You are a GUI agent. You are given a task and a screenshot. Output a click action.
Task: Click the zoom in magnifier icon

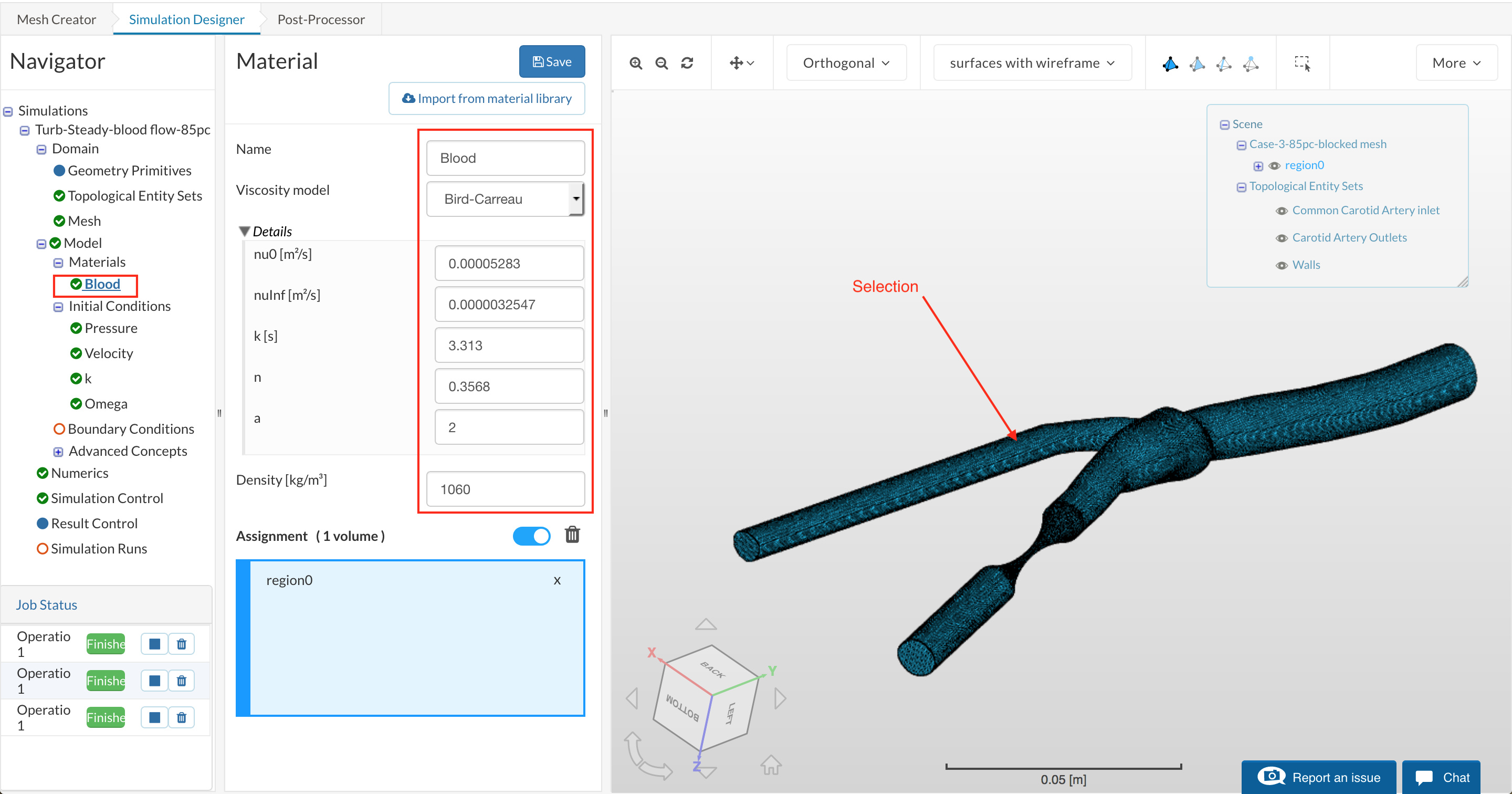coord(636,63)
